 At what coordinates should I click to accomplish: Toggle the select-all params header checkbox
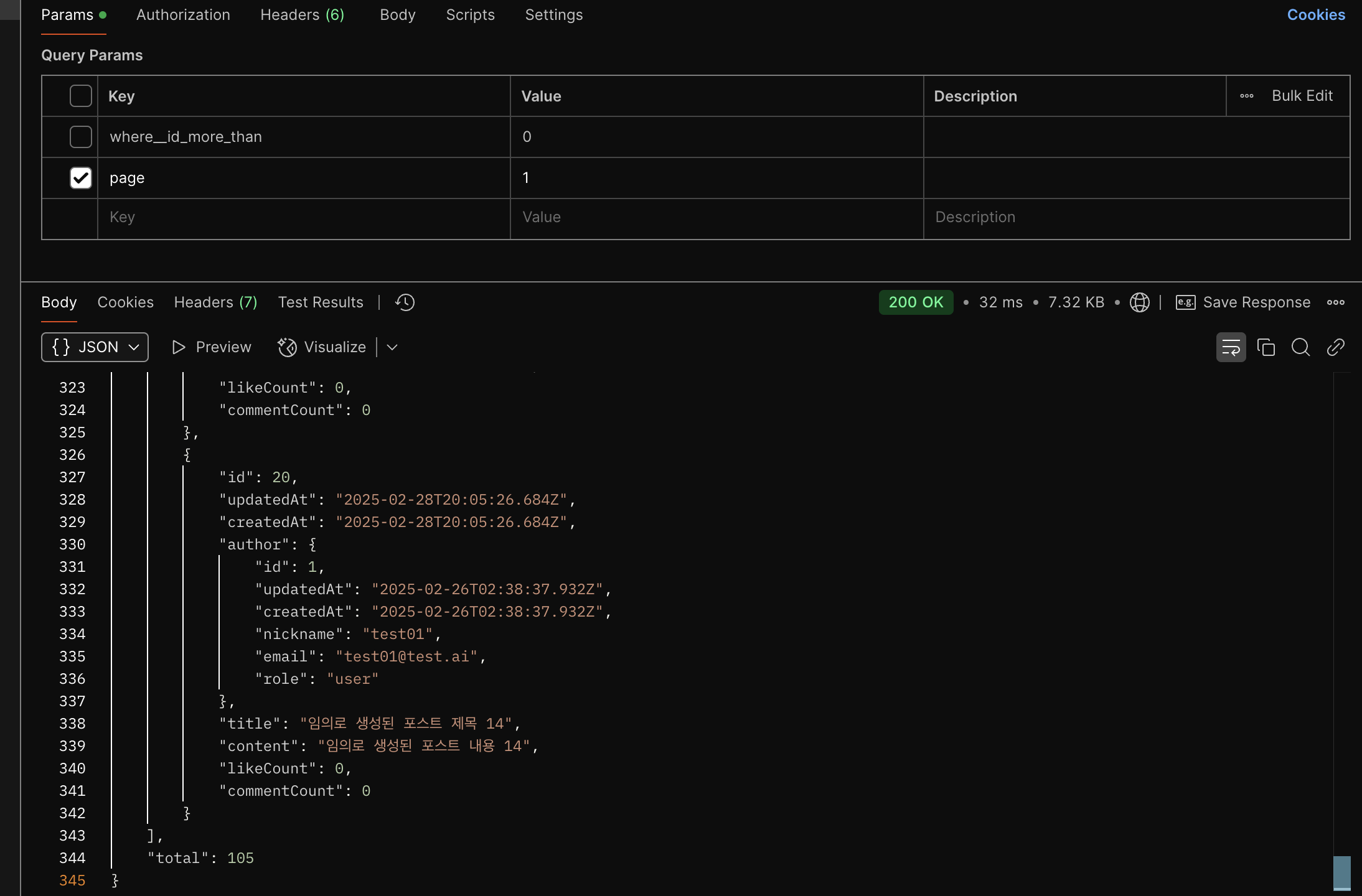81,96
